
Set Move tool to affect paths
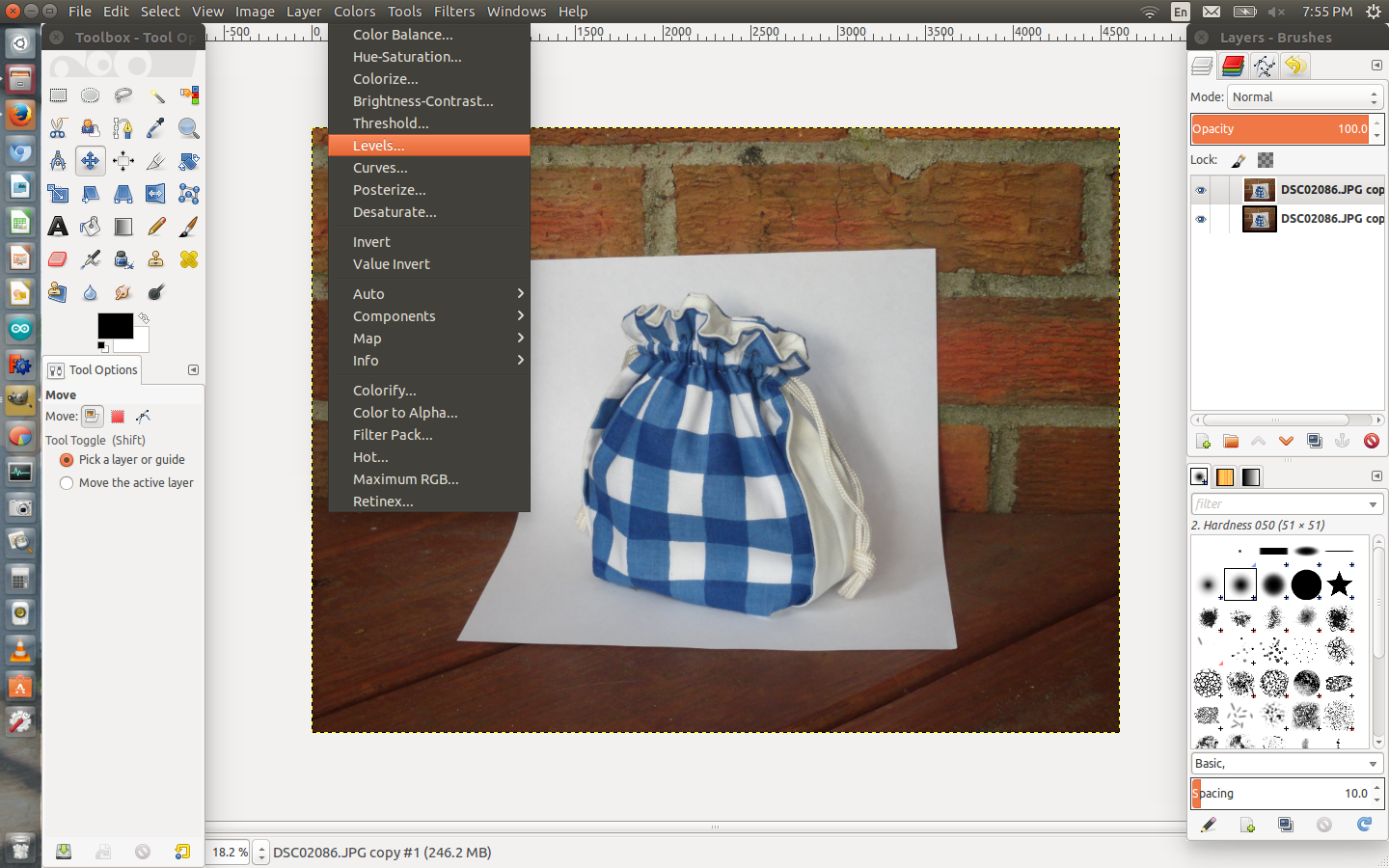tap(144, 417)
